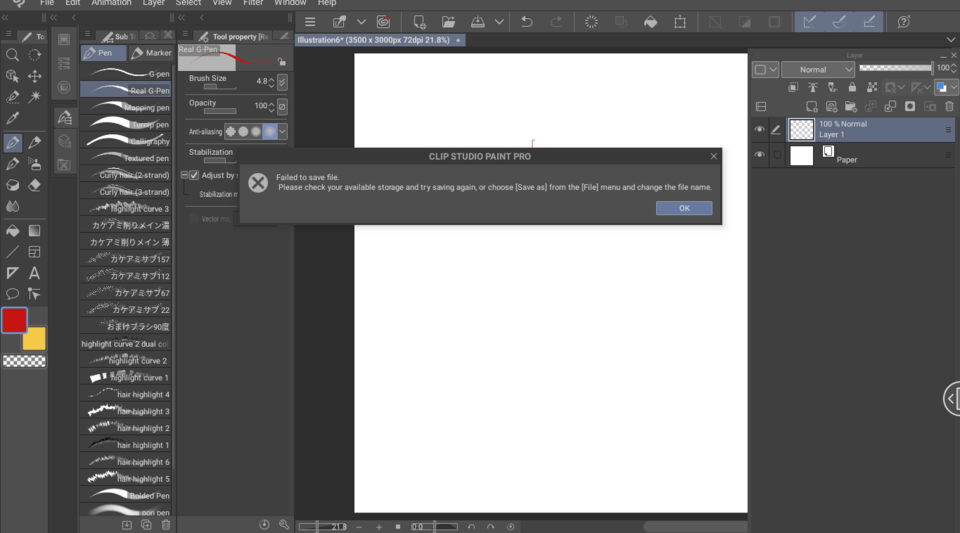Select the Eraser tool
960x533 pixels.
pos(35,185)
